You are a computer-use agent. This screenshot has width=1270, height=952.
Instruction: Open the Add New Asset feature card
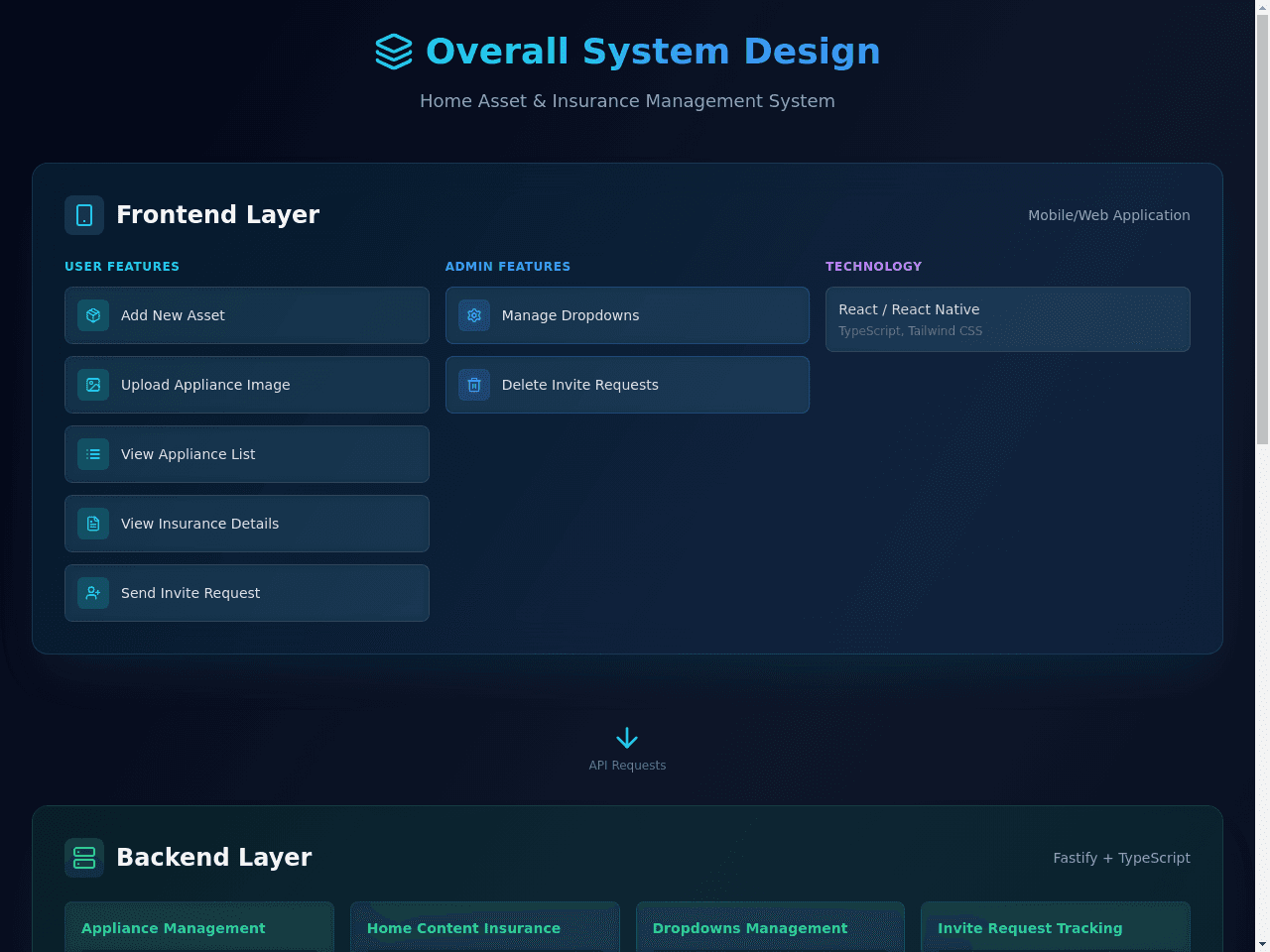(247, 315)
